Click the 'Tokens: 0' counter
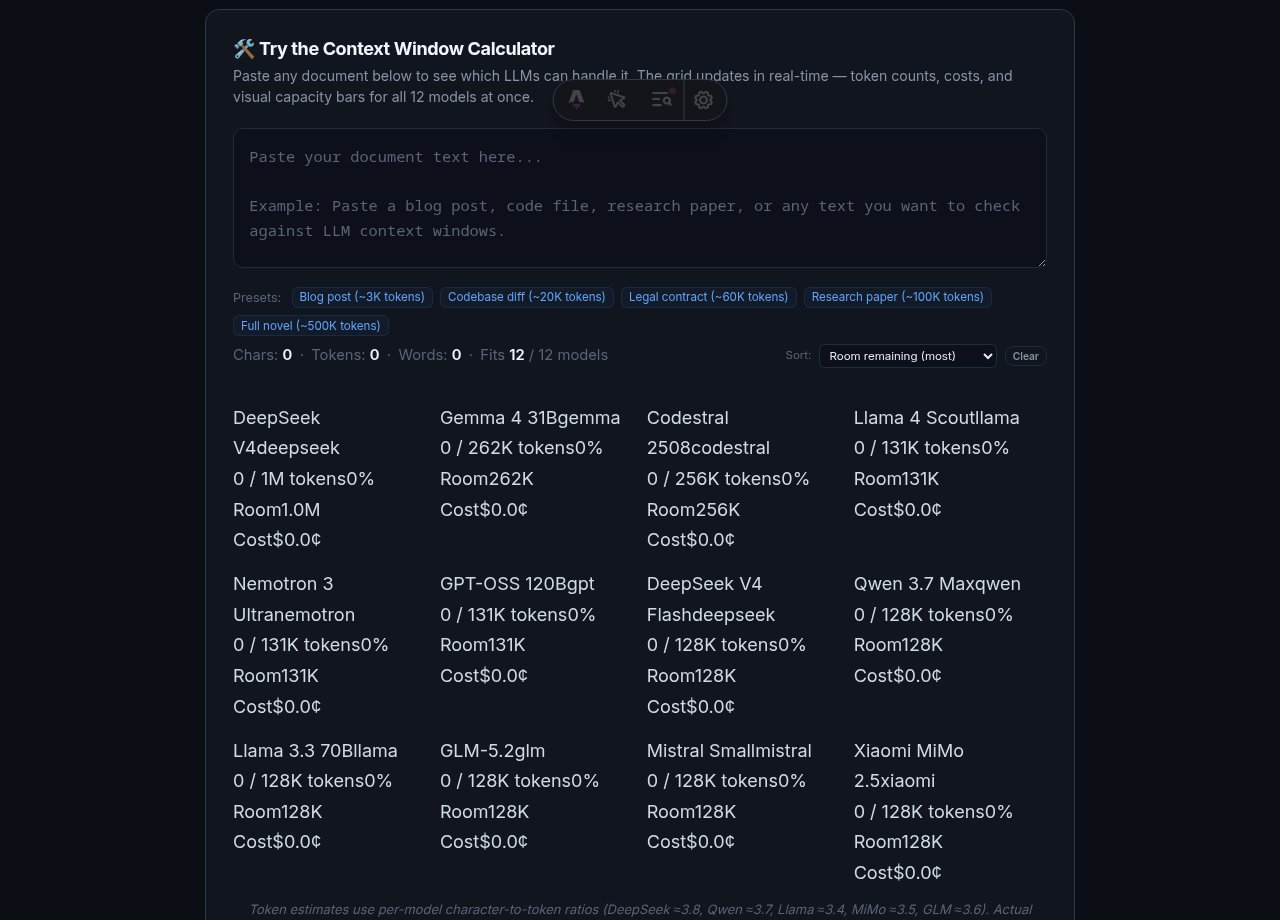Viewport: 1280px width, 920px height. 345,355
